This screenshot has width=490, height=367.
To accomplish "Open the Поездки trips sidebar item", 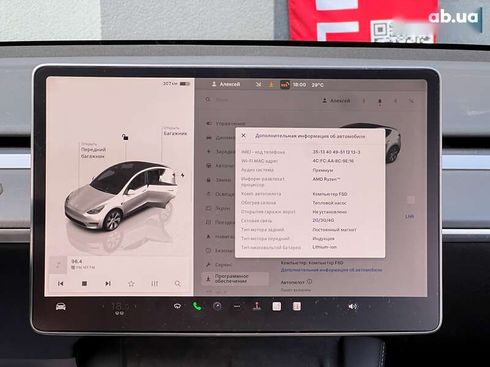I will (x=220, y=222).
